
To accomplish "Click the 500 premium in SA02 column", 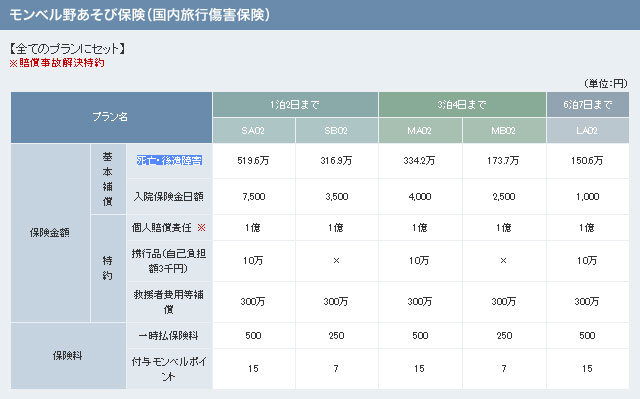I will pyautogui.click(x=253, y=336).
